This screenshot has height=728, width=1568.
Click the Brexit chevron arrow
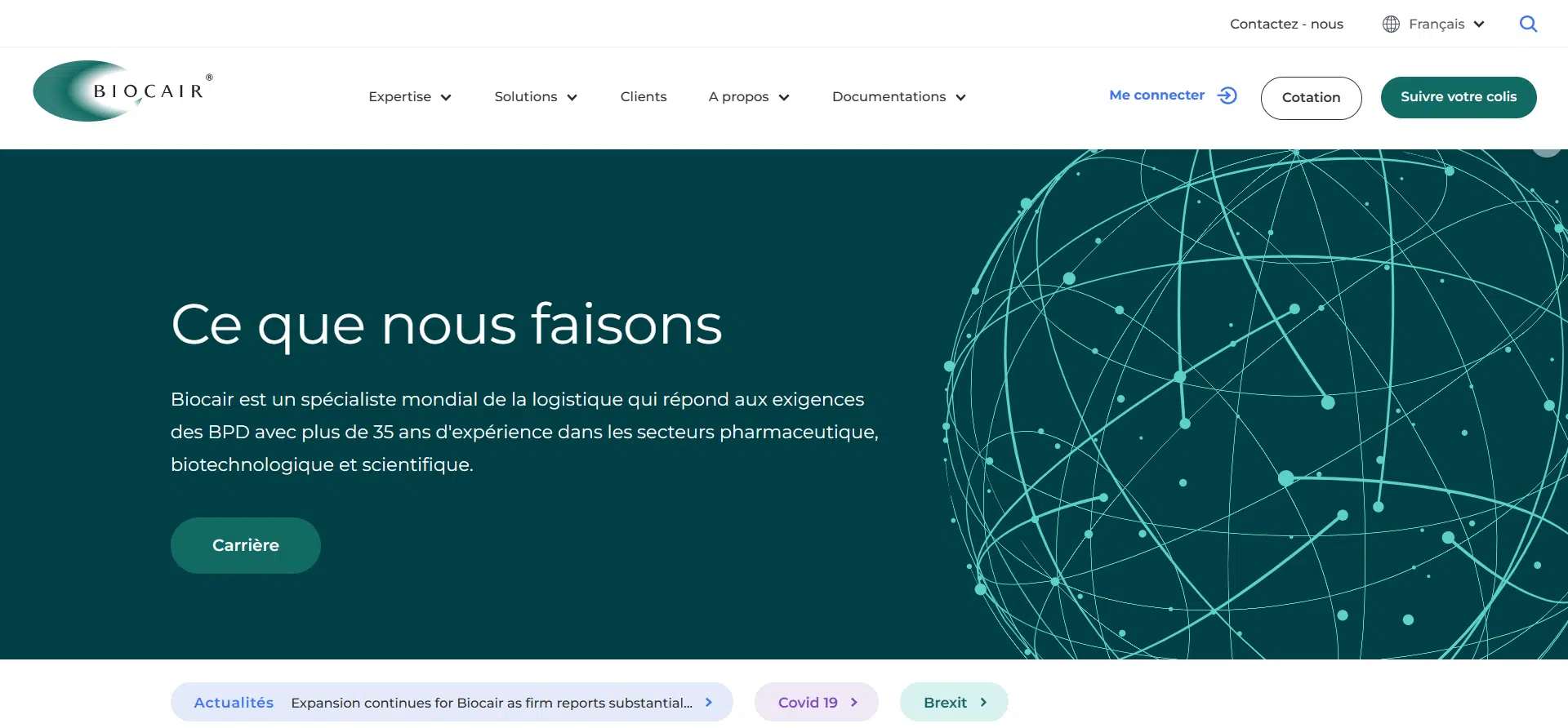[983, 702]
